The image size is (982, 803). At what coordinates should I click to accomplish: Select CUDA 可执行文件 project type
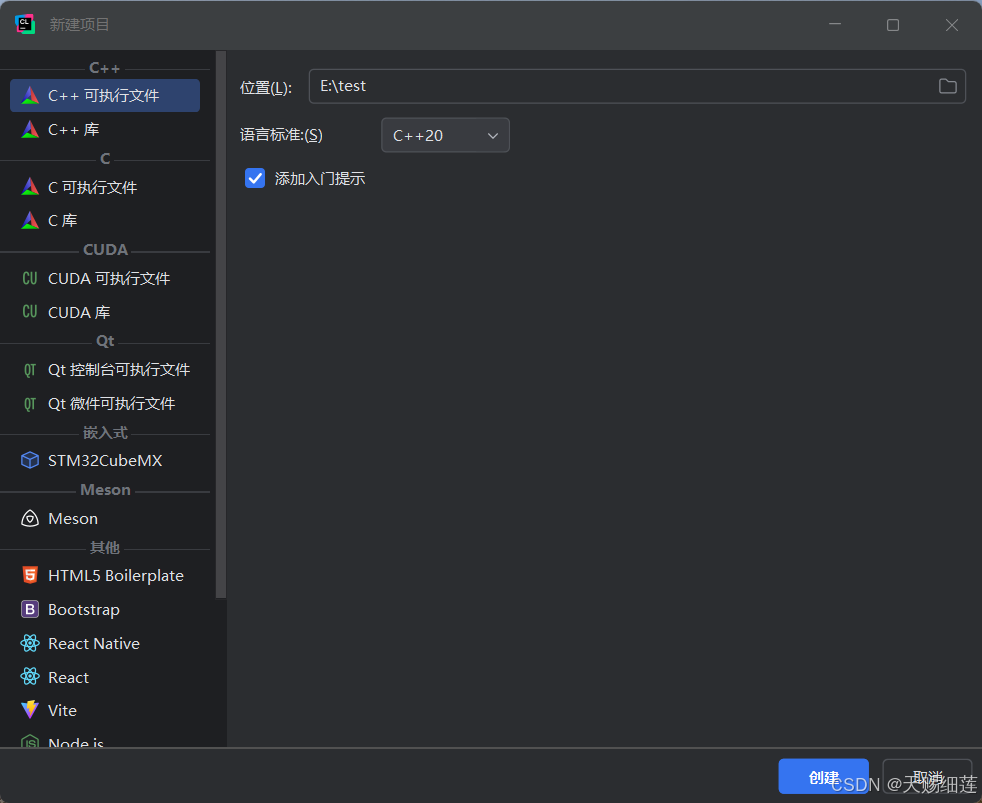click(105, 278)
